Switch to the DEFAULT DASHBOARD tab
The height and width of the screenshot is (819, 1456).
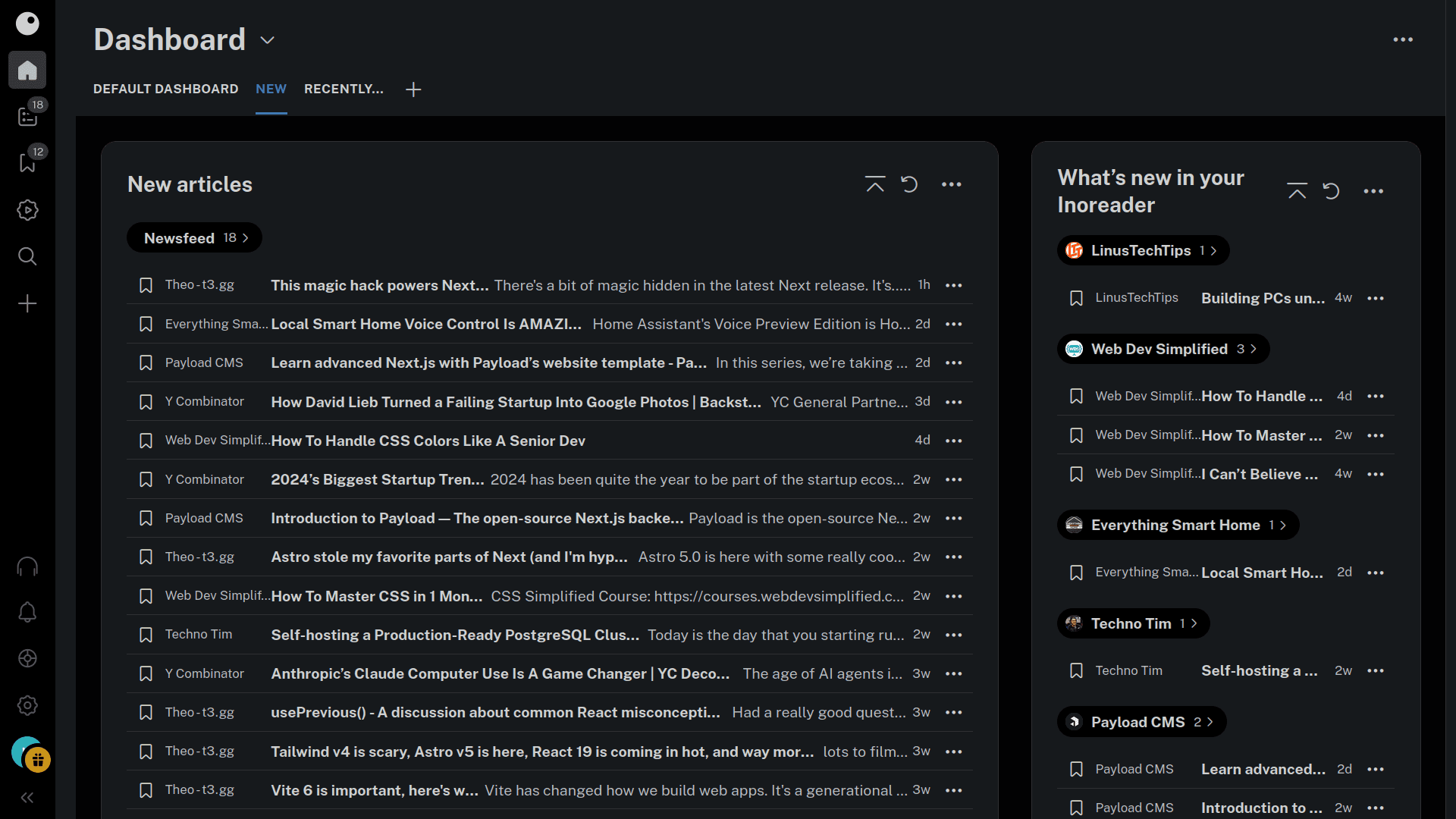click(165, 89)
